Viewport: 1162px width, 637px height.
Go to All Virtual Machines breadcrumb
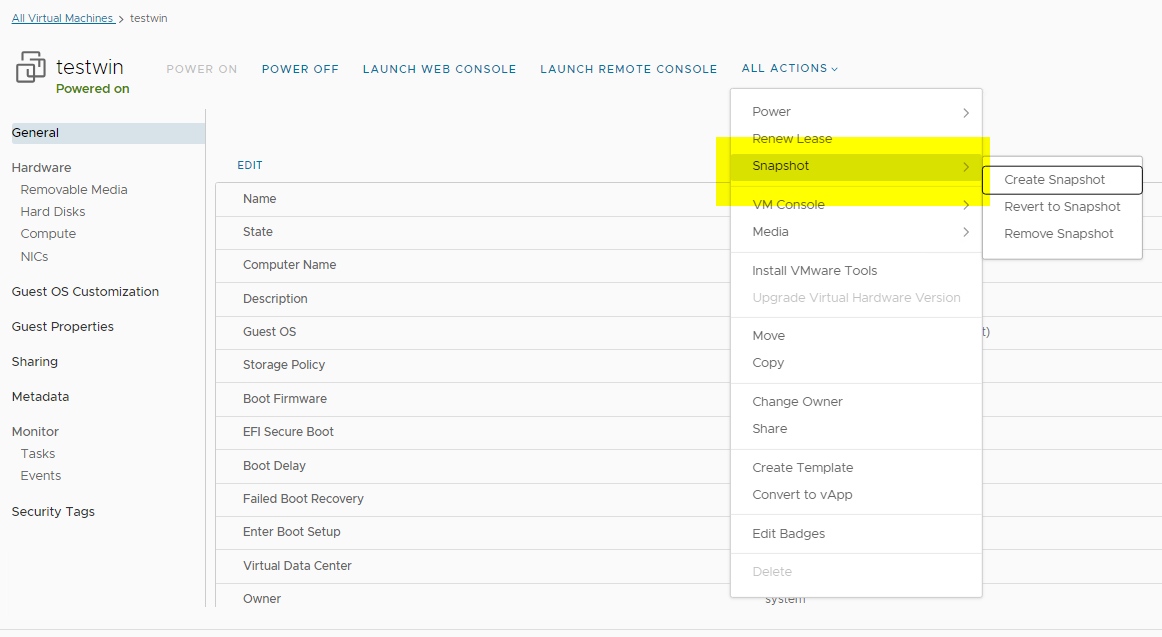[62, 18]
